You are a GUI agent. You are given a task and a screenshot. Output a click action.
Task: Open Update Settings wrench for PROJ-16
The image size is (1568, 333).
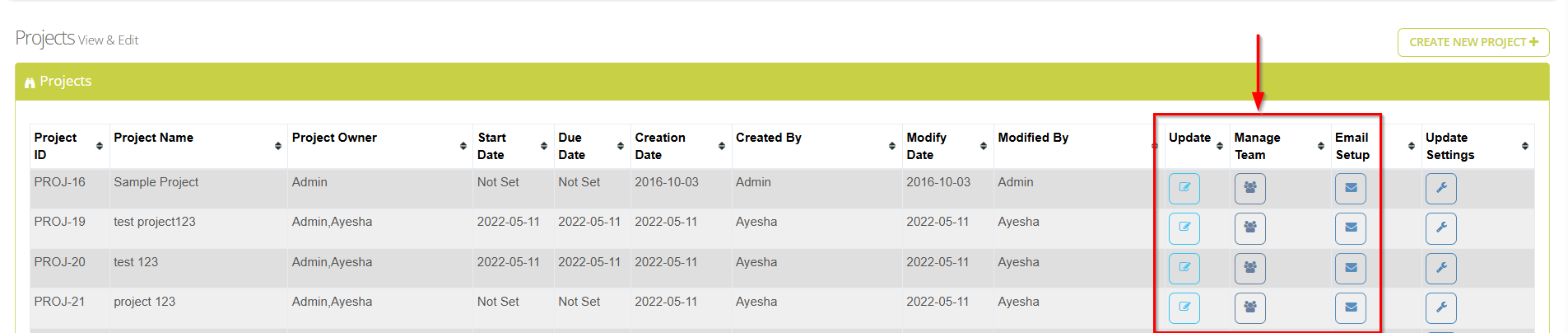(1440, 188)
